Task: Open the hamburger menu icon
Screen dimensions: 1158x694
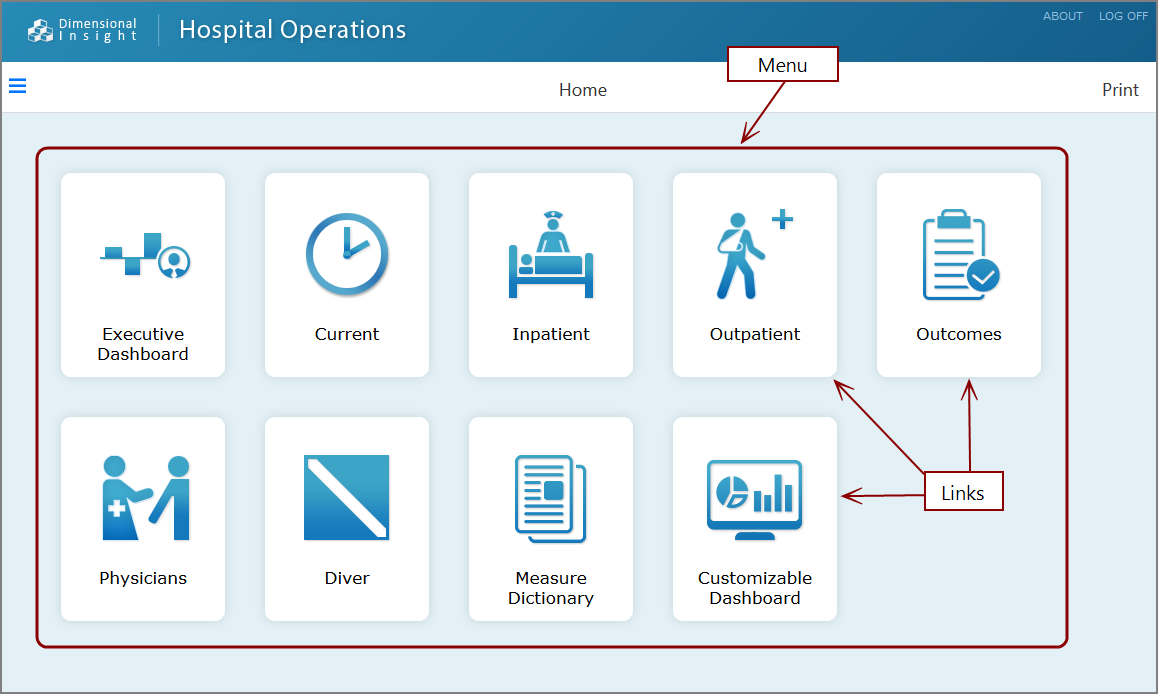Action: click(x=17, y=86)
